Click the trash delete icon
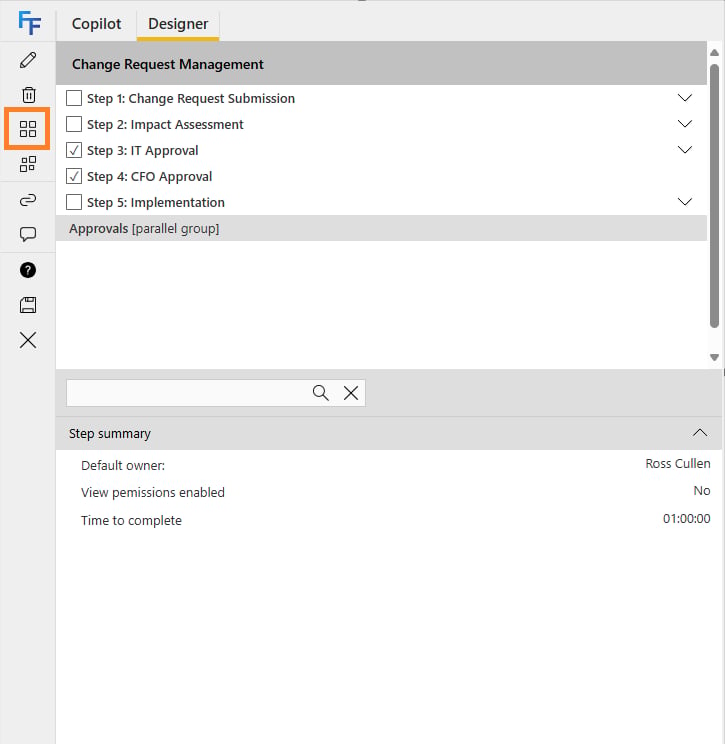The height and width of the screenshot is (744, 725). [28, 95]
